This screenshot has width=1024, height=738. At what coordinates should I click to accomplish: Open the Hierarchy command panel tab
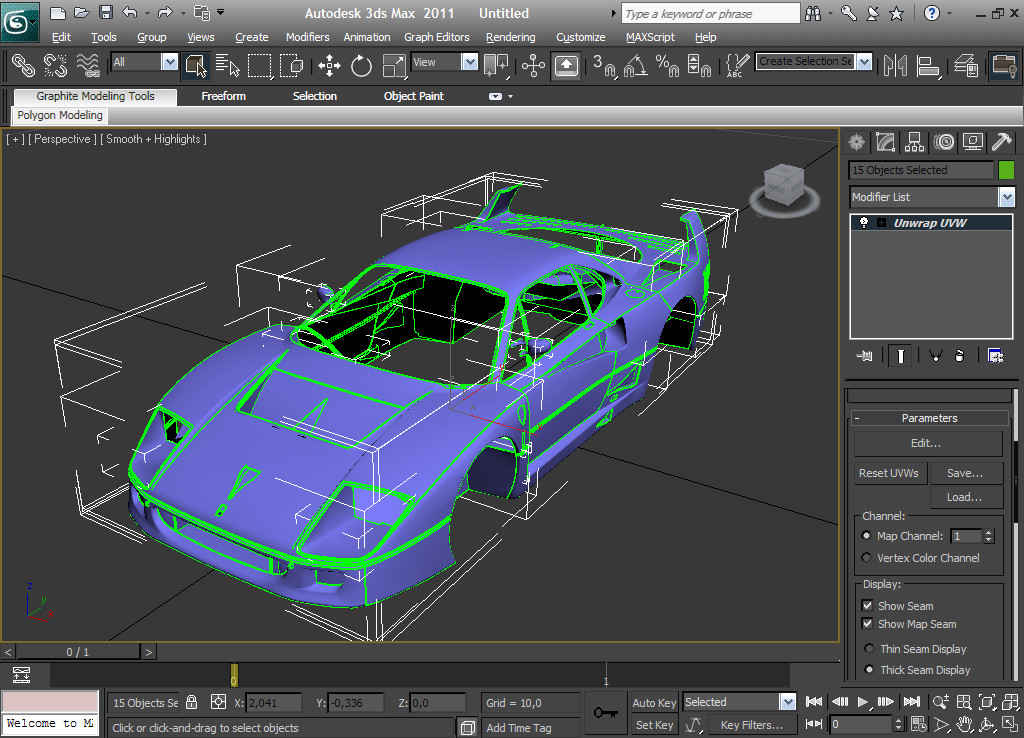coord(914,142)
